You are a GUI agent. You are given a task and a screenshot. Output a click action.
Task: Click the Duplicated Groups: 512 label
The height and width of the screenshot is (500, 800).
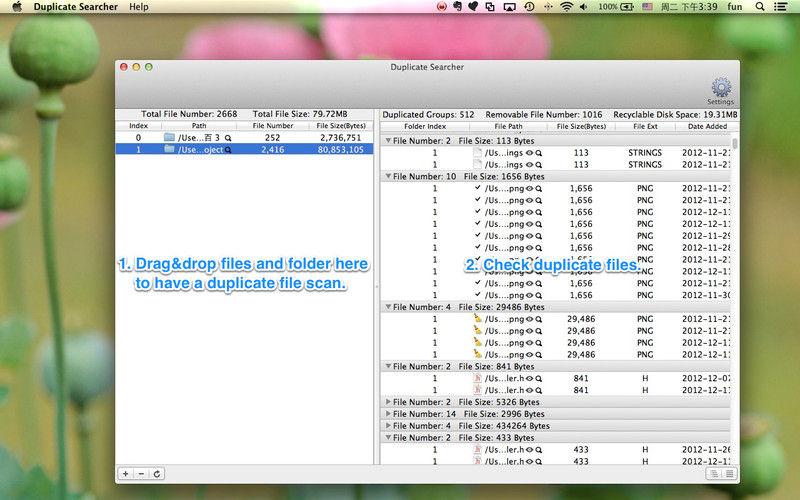point(428,115)
